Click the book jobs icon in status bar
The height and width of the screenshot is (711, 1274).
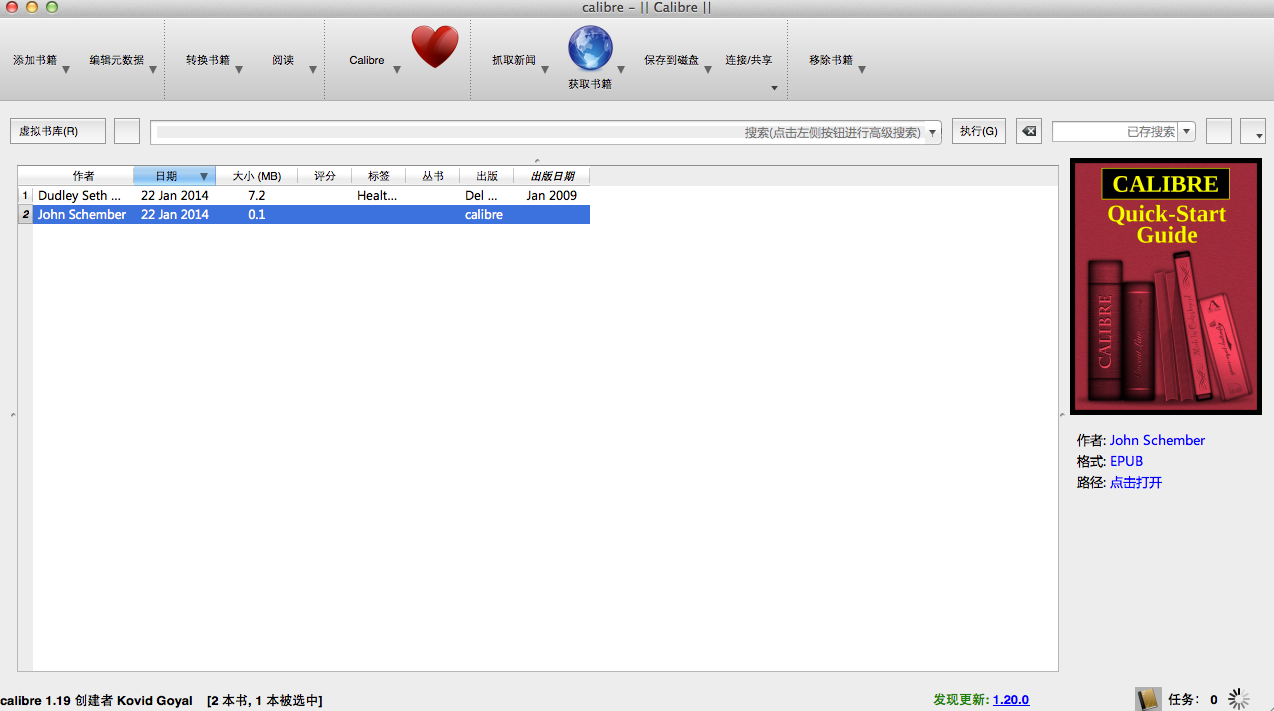[x=1148, y=699]
